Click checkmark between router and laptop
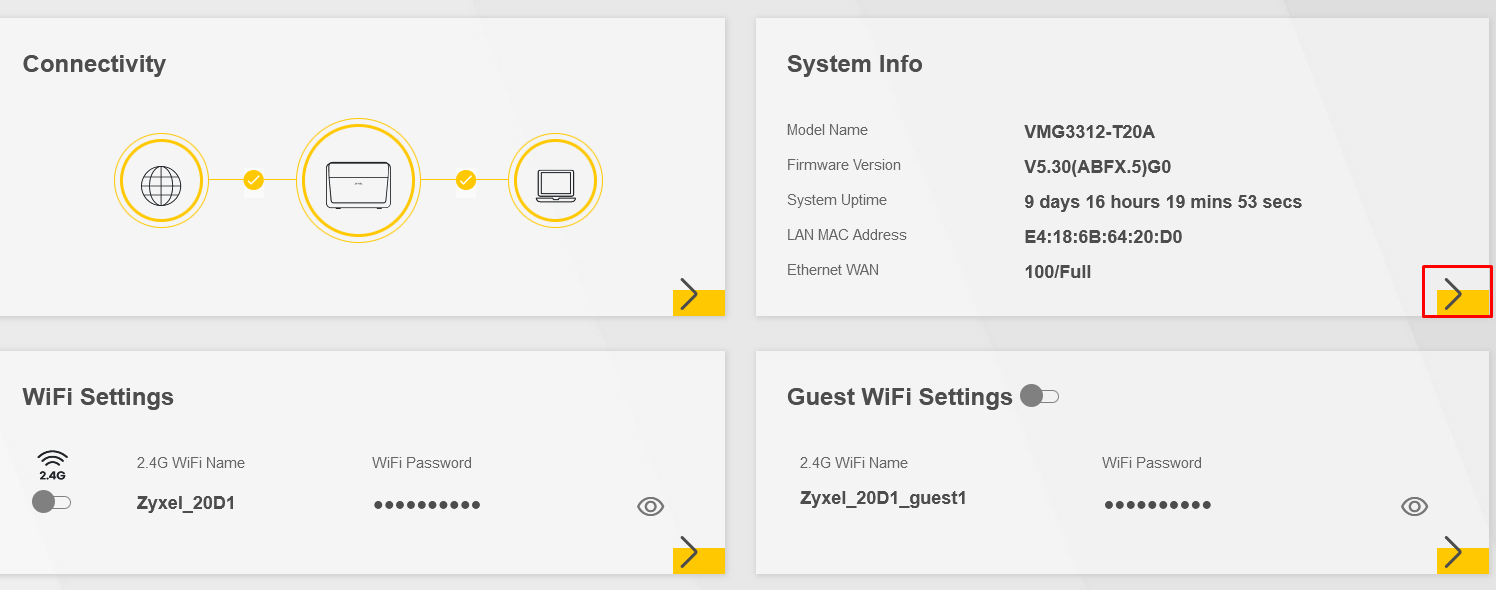1496x590 pixels. pyautogui.click(x=465, y=180)
